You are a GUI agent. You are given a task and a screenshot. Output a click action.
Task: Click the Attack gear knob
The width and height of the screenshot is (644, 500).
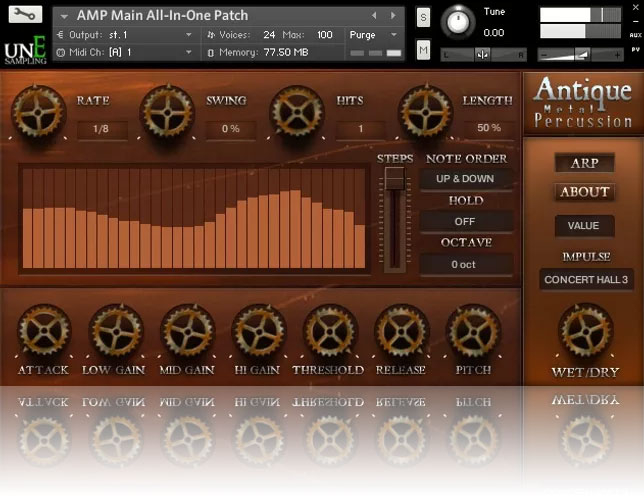click(x=44, y=330)
